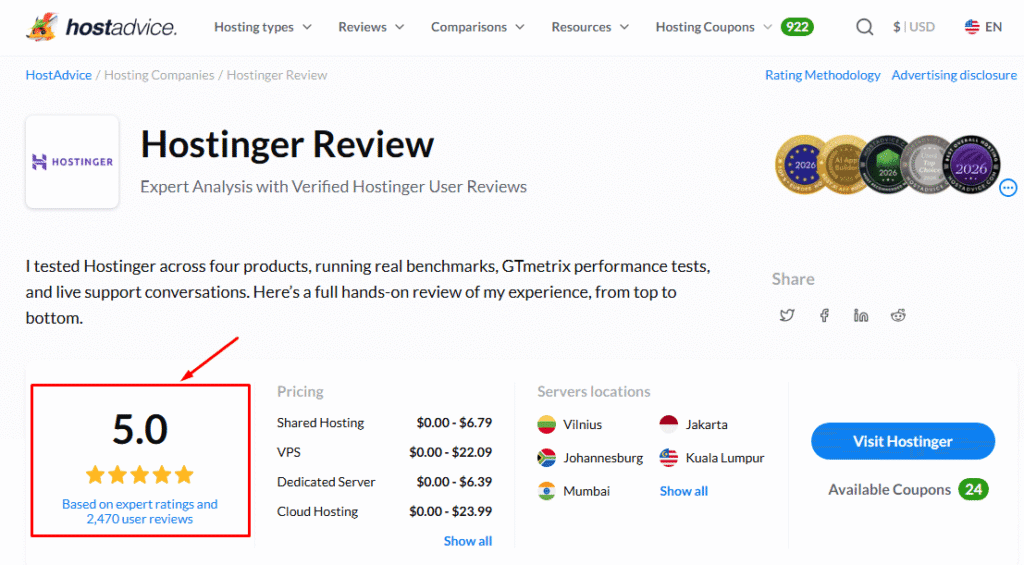Open the search magnifier icon
1024x565 pixels.
(865, 27)
